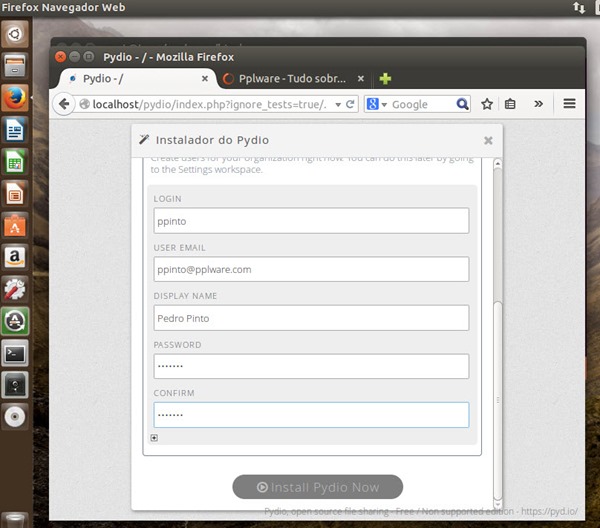Screen dimensions: 600x528
Task: Close the Pydio tab
Action: pos(205,78)
